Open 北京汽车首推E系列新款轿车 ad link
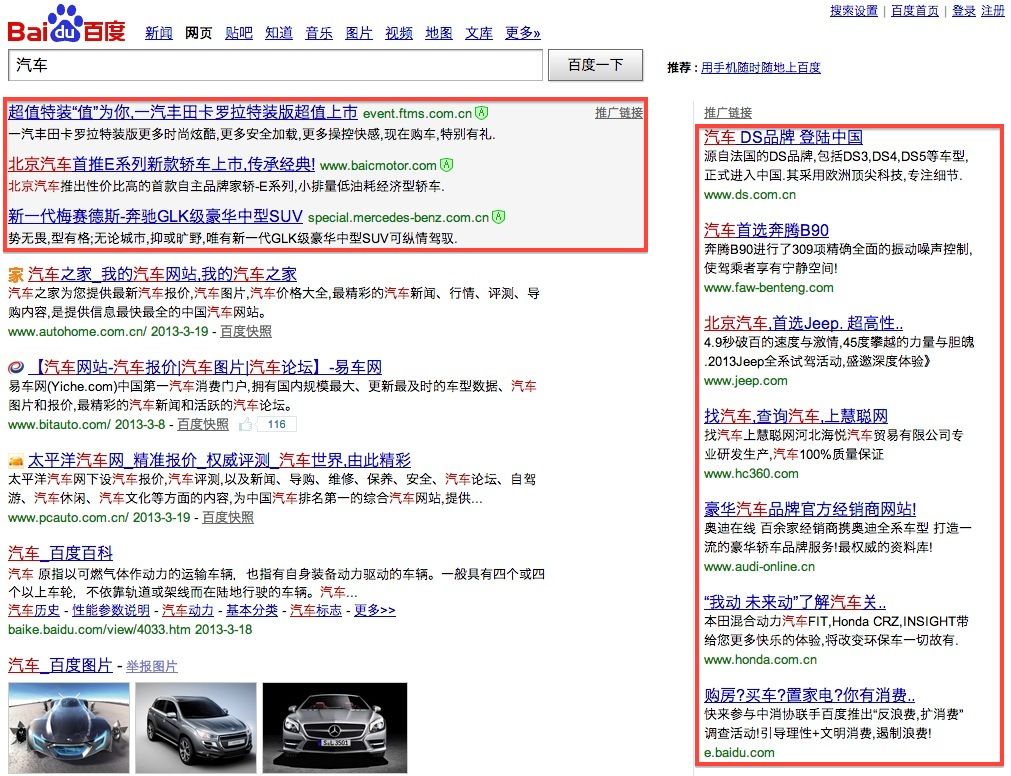 [x=161, y=164]
